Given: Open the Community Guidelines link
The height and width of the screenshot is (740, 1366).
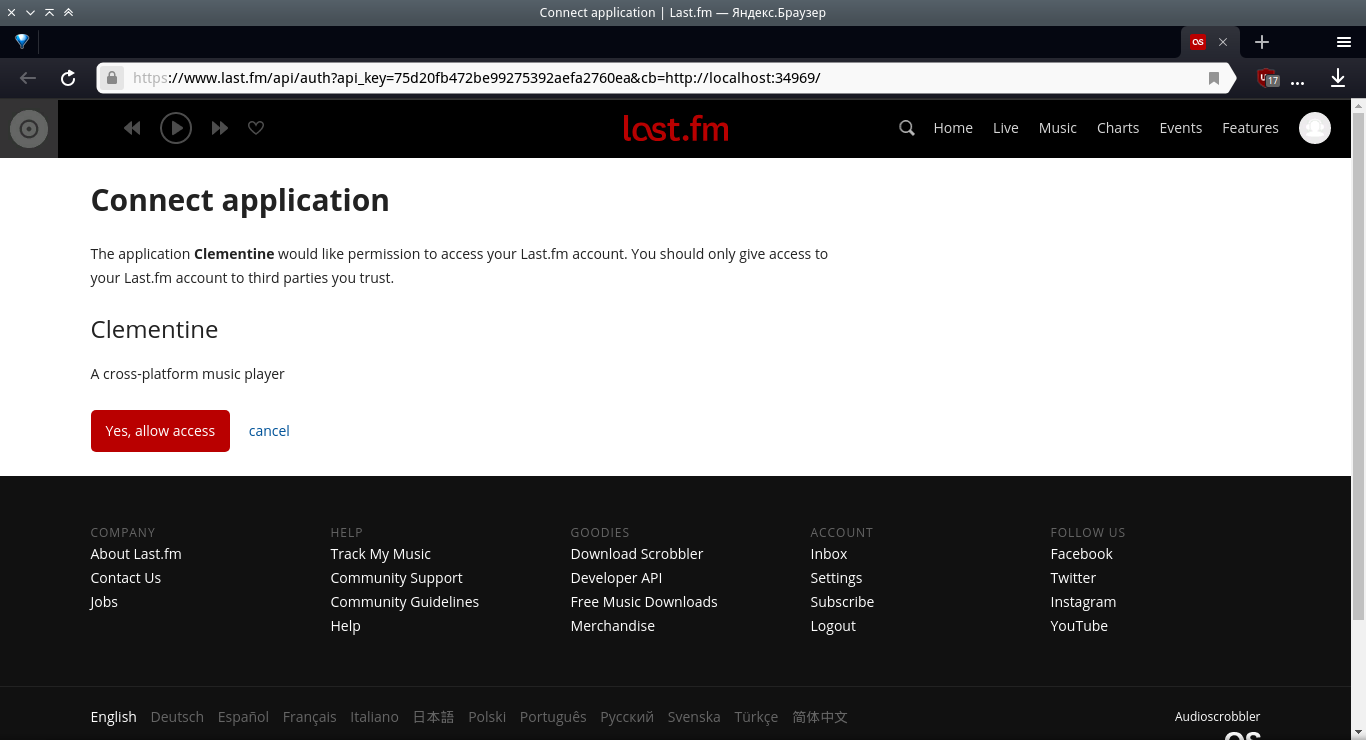Looking at the screenshot, I should click(x=405, y=602).
